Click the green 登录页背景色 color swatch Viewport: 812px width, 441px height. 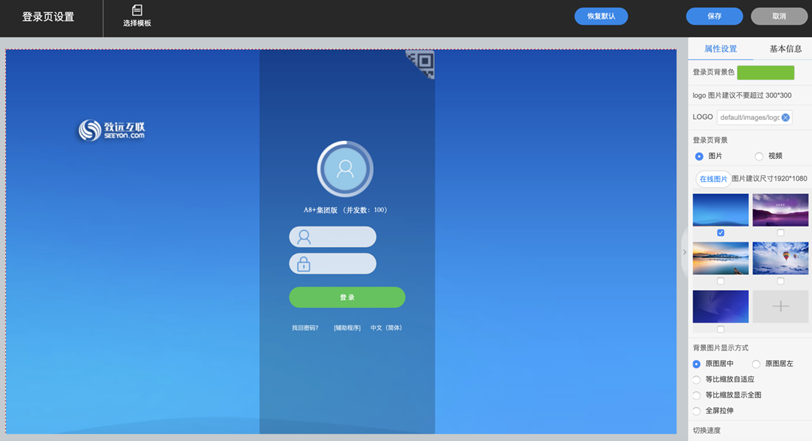click(x=765, y=72)
